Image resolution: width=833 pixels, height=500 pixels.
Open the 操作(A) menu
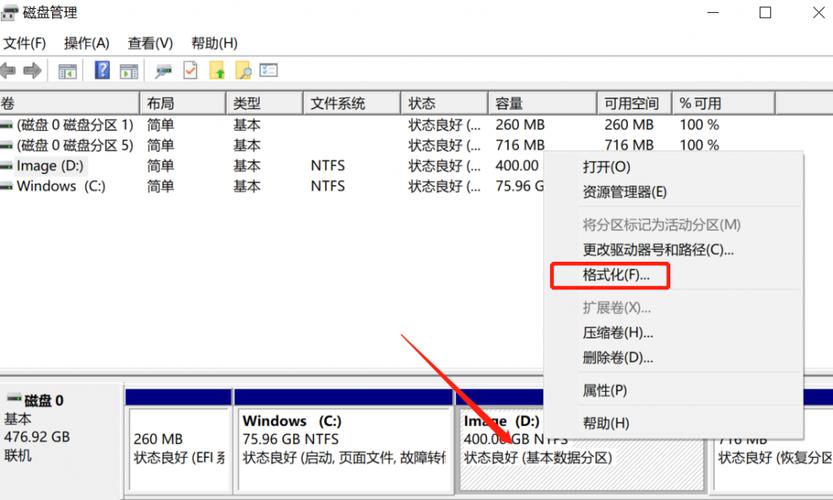click(x=87, y=43)
